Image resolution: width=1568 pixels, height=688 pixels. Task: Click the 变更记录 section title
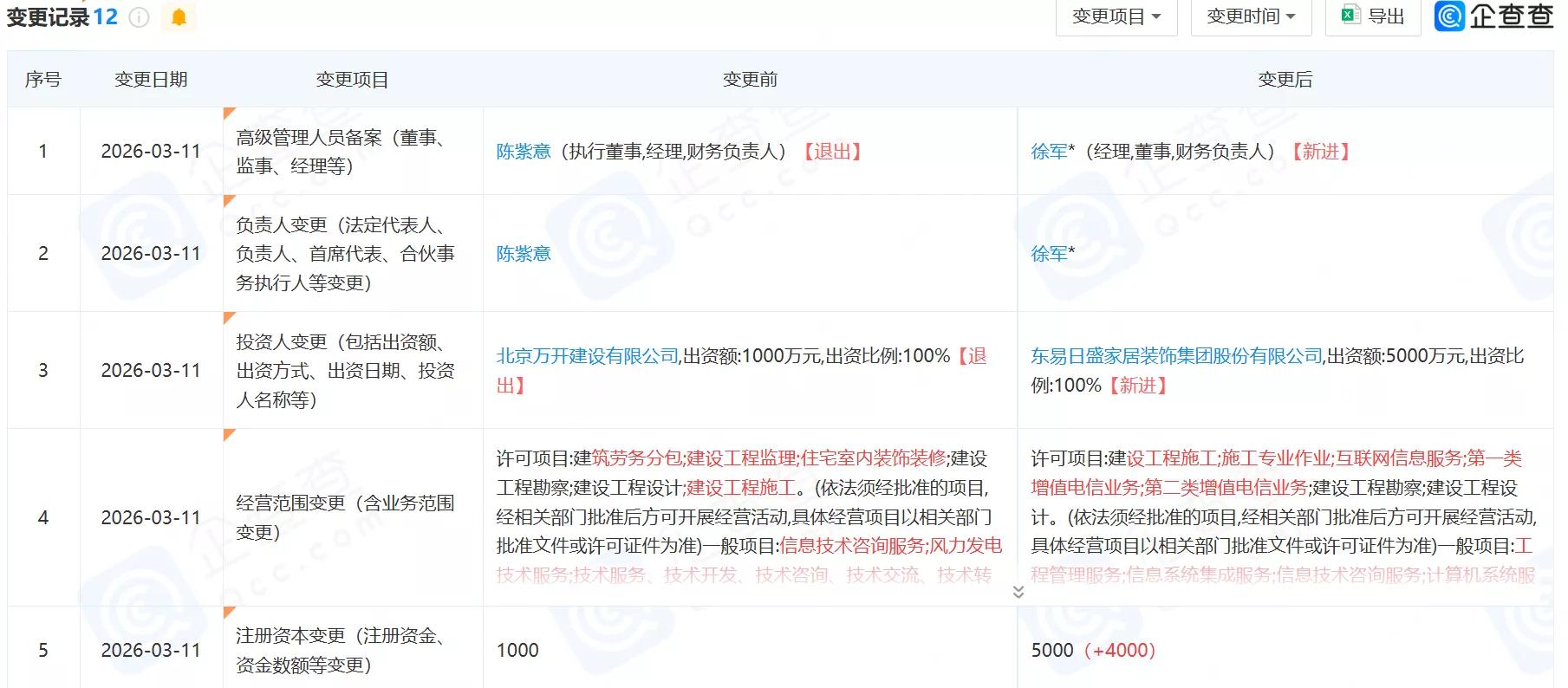click(49, 17)
